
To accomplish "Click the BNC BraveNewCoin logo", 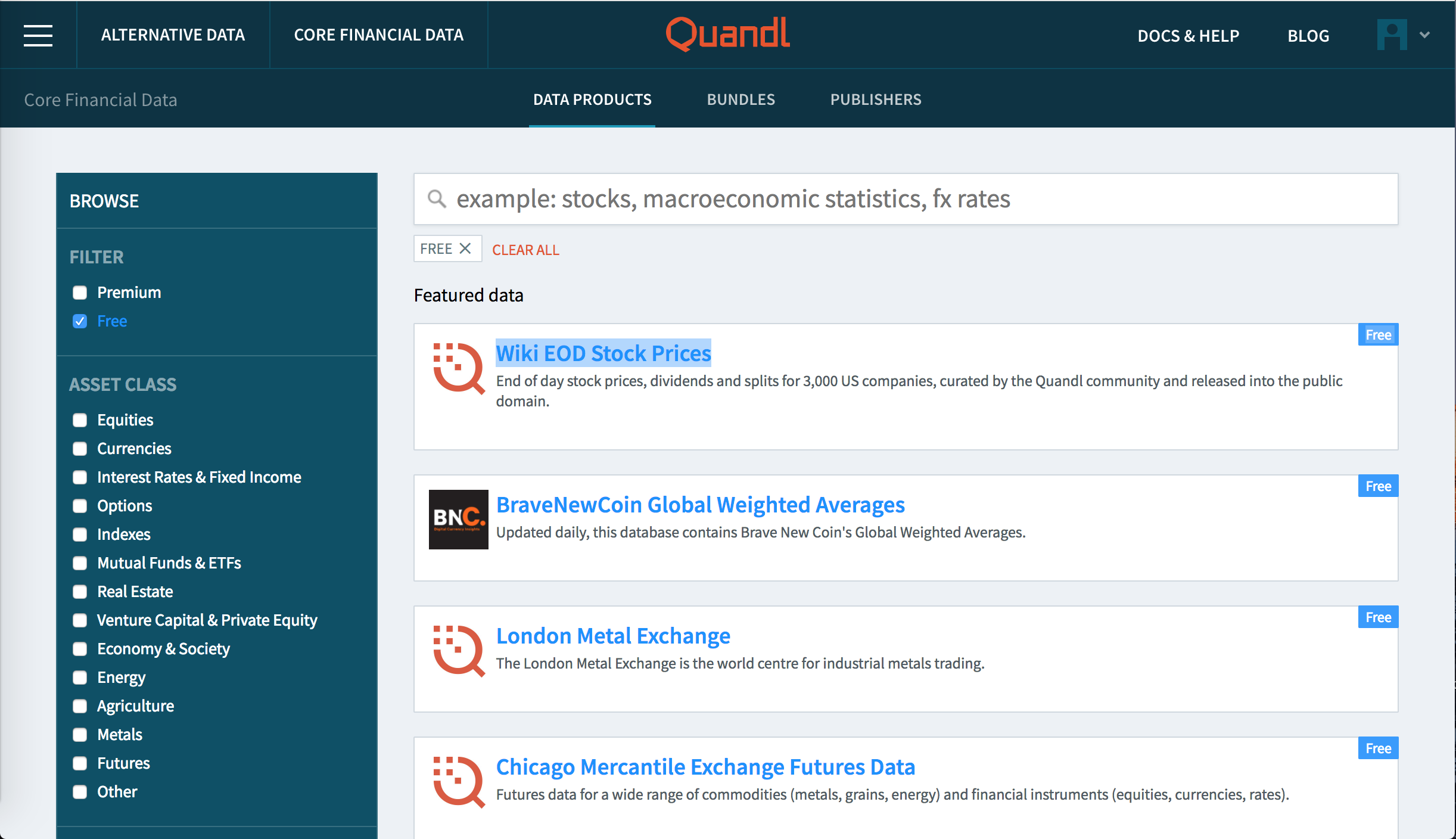I will pos(458,519).
